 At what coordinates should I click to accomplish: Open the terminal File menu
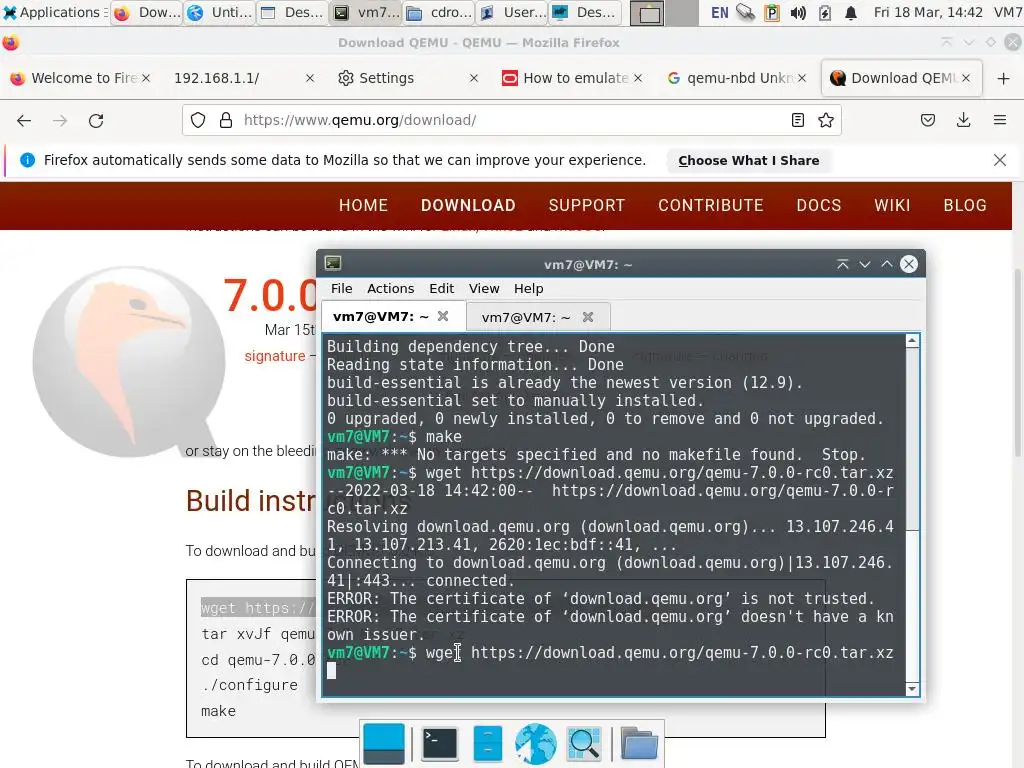(x=342, y=288)
